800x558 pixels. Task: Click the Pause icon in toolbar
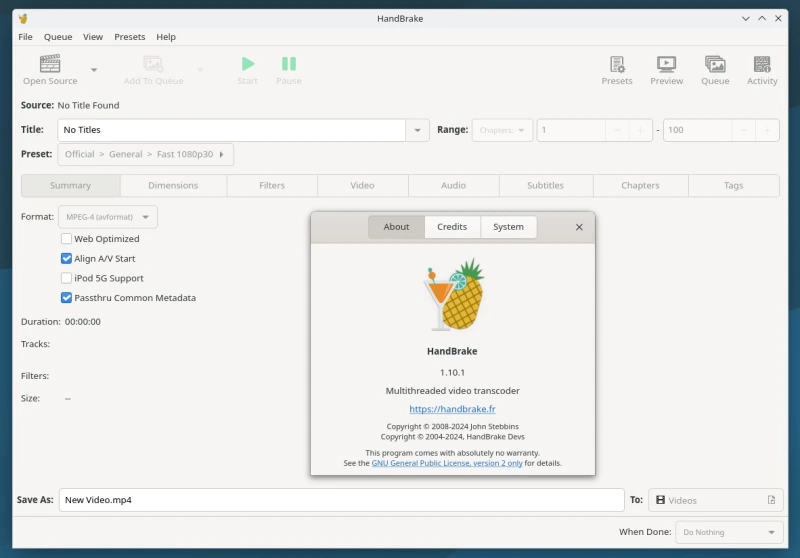[x=289, y=64]
